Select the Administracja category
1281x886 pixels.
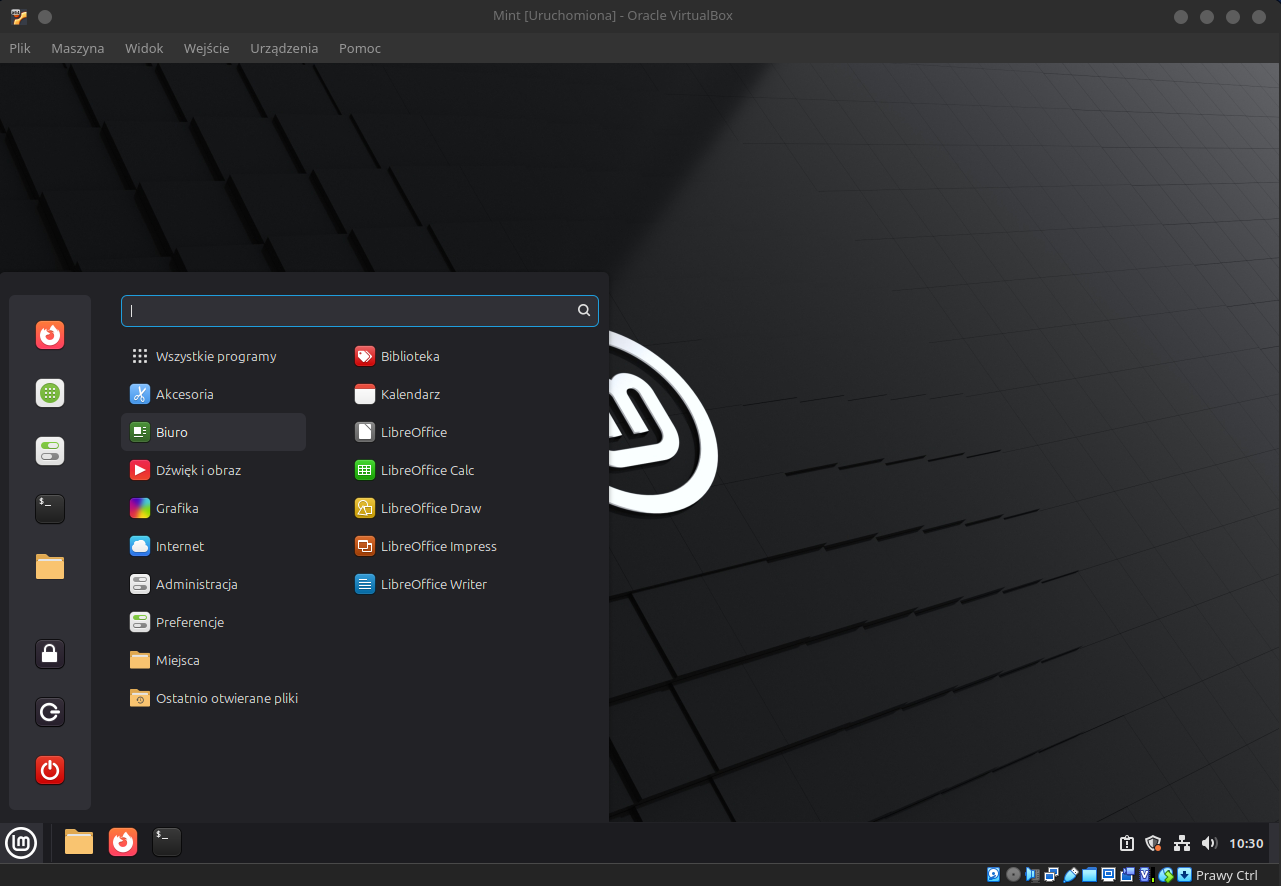(213, 584)
